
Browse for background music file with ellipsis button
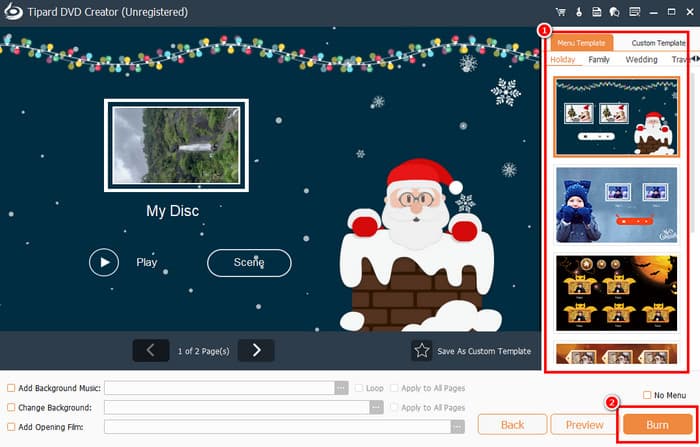341,388
